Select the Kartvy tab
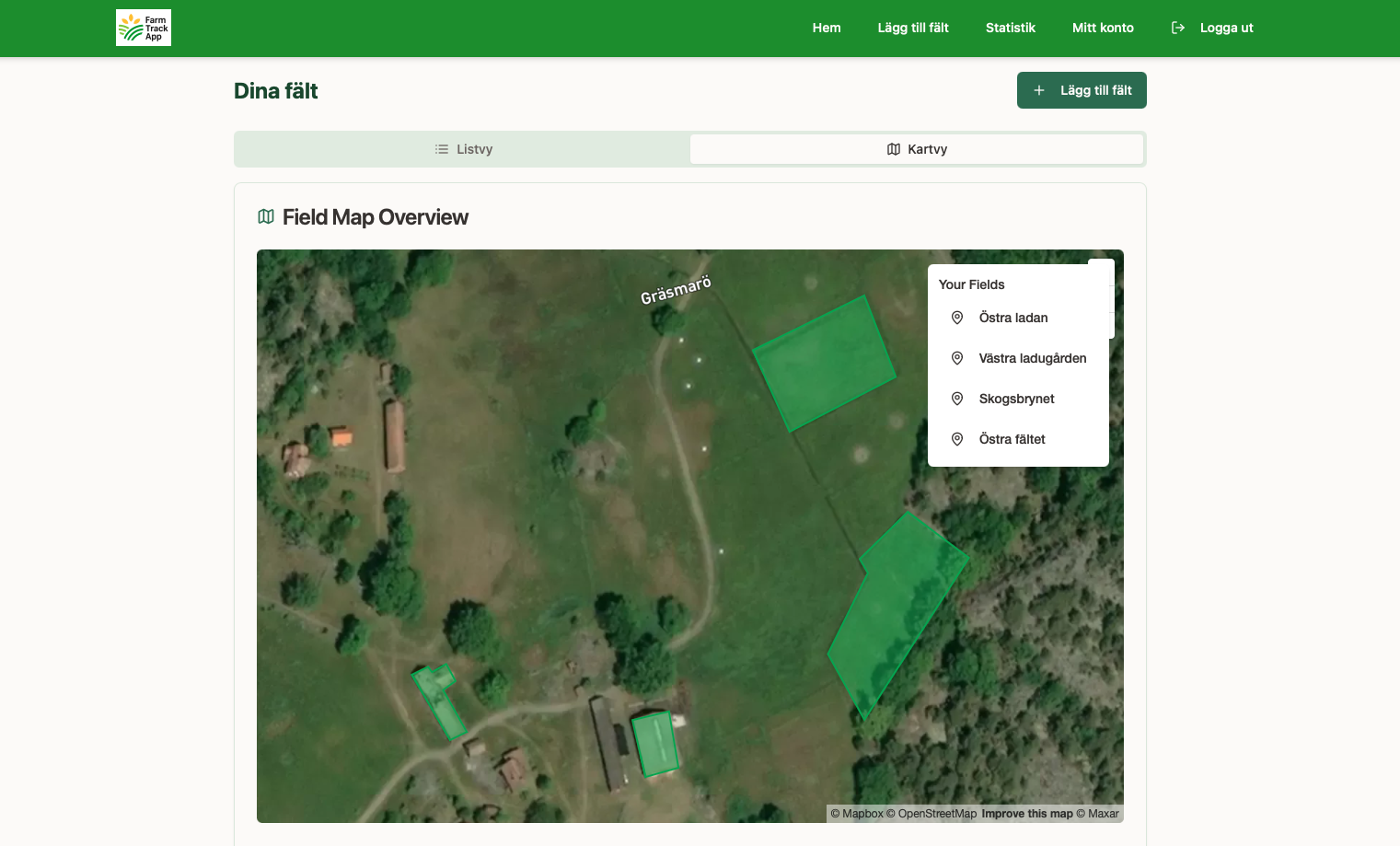The width and height of the screenshot is (1400, 846). (917, 149)
